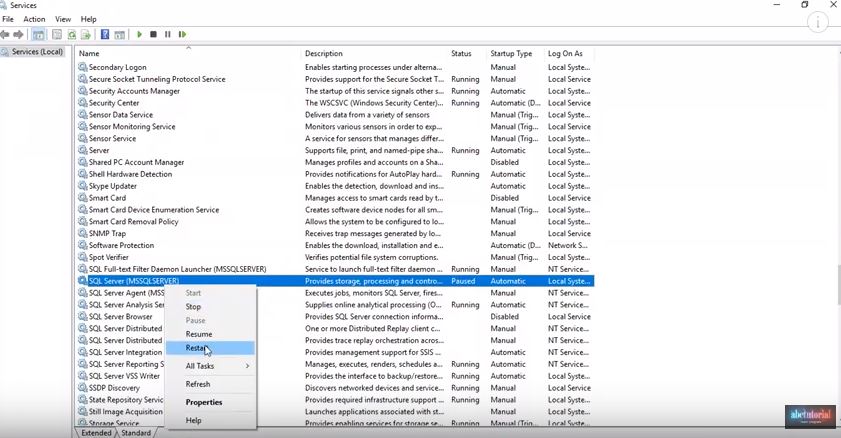The width and height of the screenshot is (841, 438).
Task: Click the circular info icon at top right
Action: pyautogui.click(x=817, y=23)
